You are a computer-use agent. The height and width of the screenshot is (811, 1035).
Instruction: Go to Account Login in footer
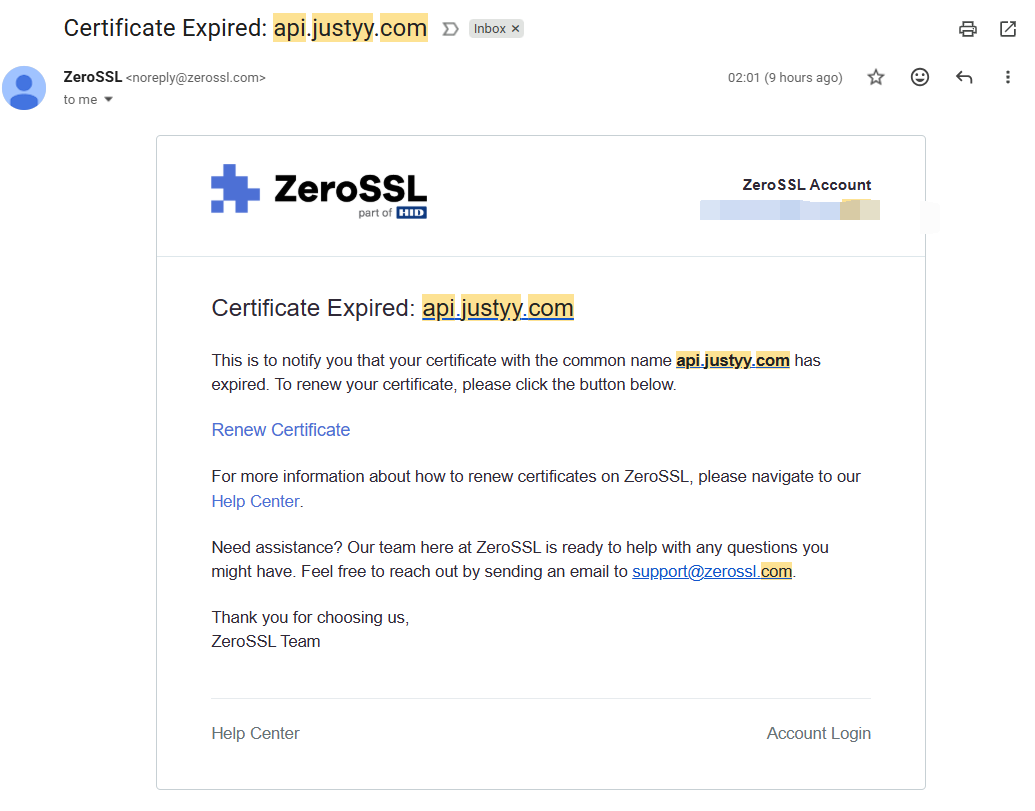[x=818, y=733]
